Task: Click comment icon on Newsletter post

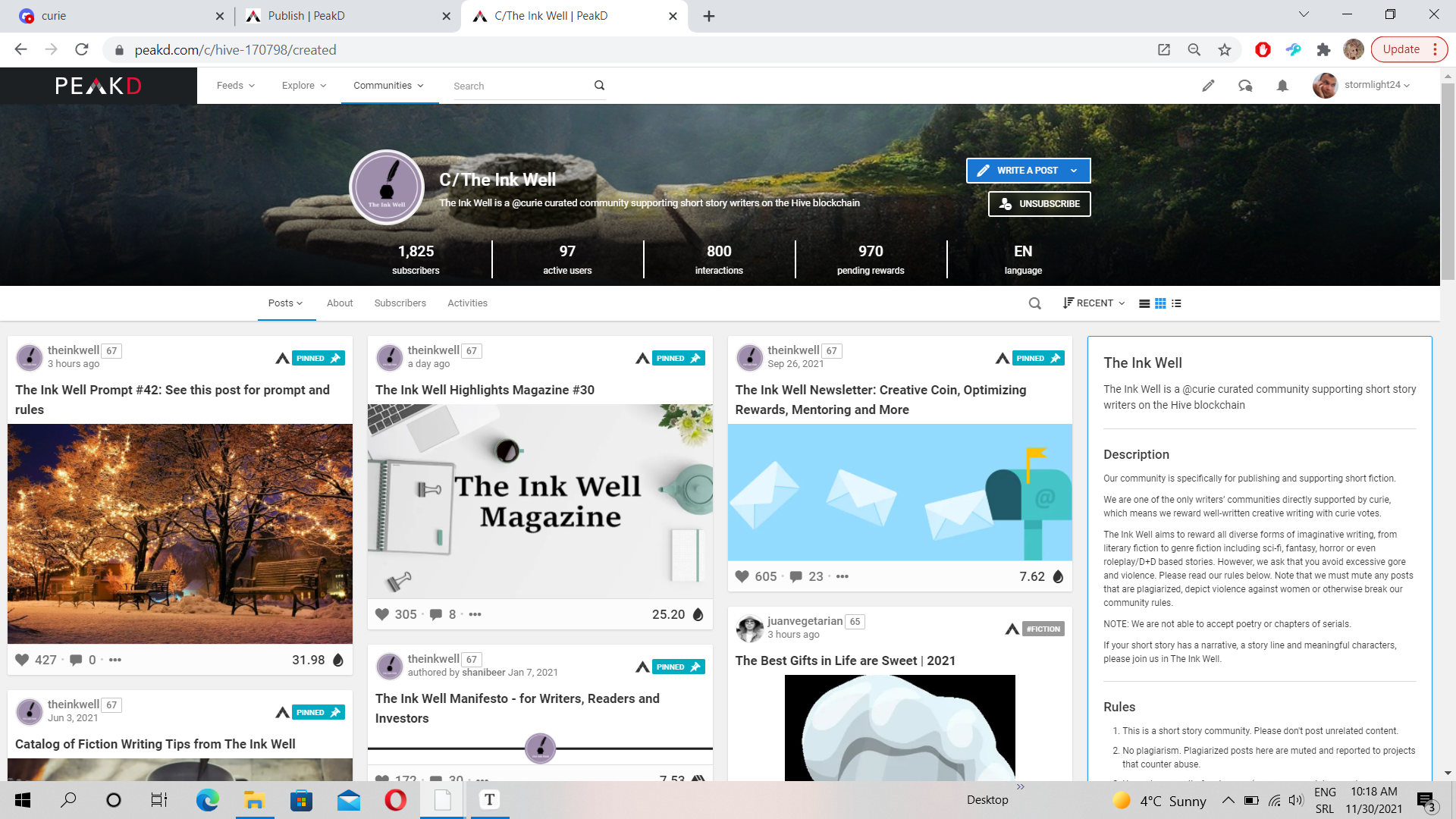Action: [796, 576]
